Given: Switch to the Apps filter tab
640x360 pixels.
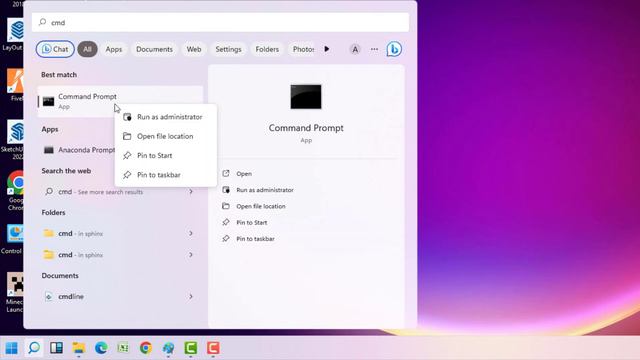Looking at the screenshot, I should [x=113, y=49].
